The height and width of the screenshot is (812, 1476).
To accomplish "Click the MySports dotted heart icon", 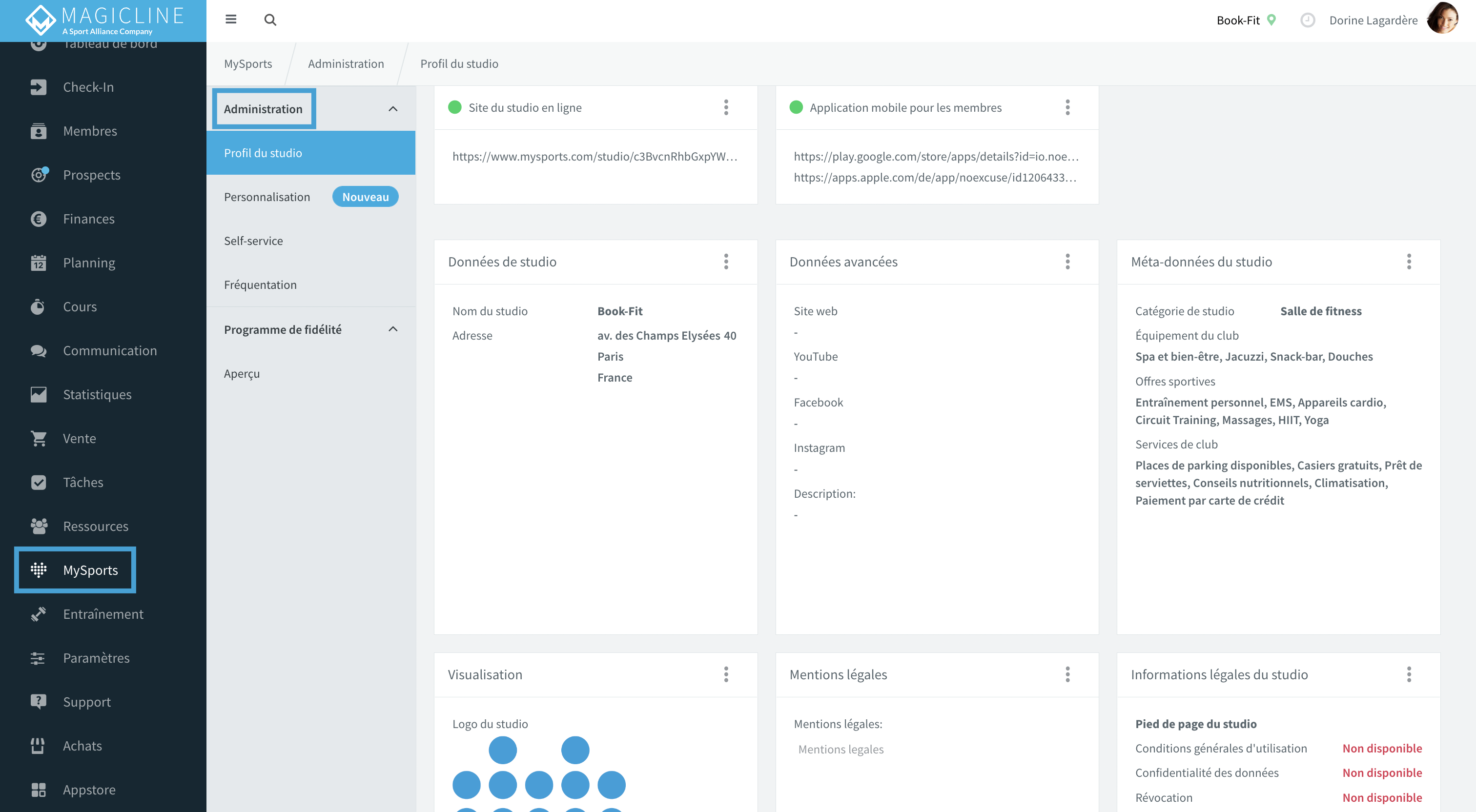I will click(x=39, y=570).
